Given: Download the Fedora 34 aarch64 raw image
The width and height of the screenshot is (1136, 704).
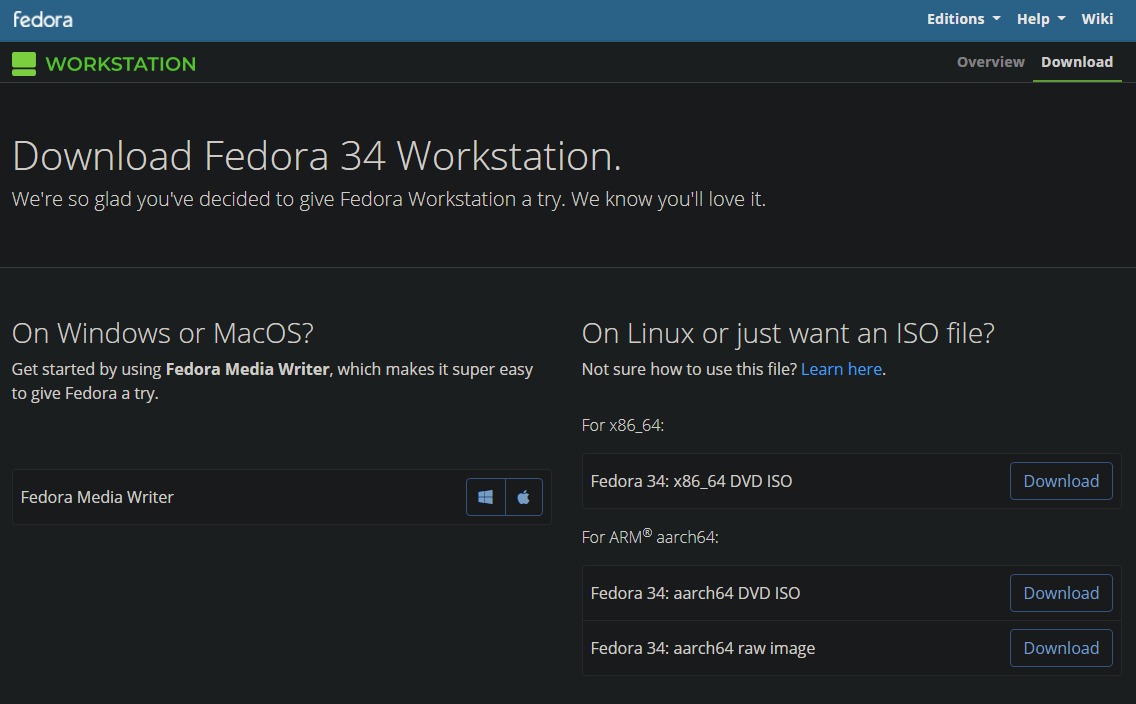Looking at the screenshot, I should pyautogui.click(x=1061, y=648).
